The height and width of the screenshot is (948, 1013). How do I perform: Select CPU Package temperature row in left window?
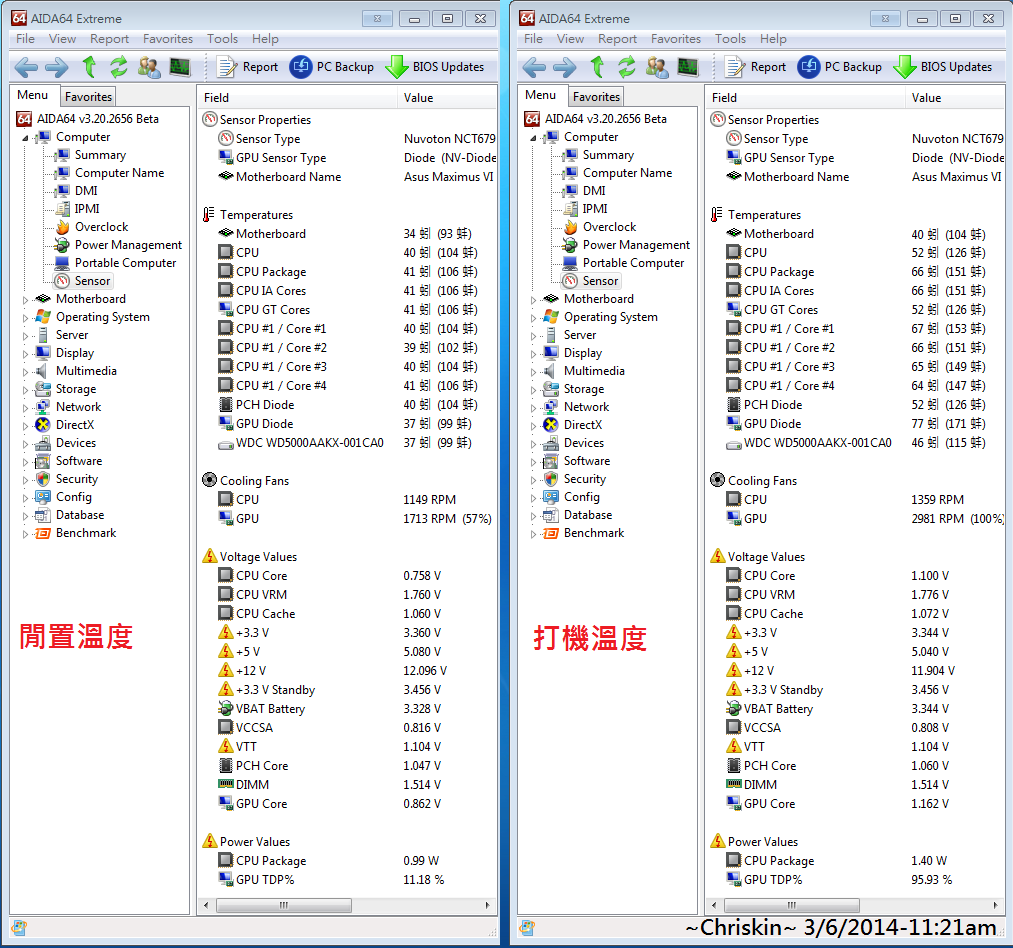point(348,272)
